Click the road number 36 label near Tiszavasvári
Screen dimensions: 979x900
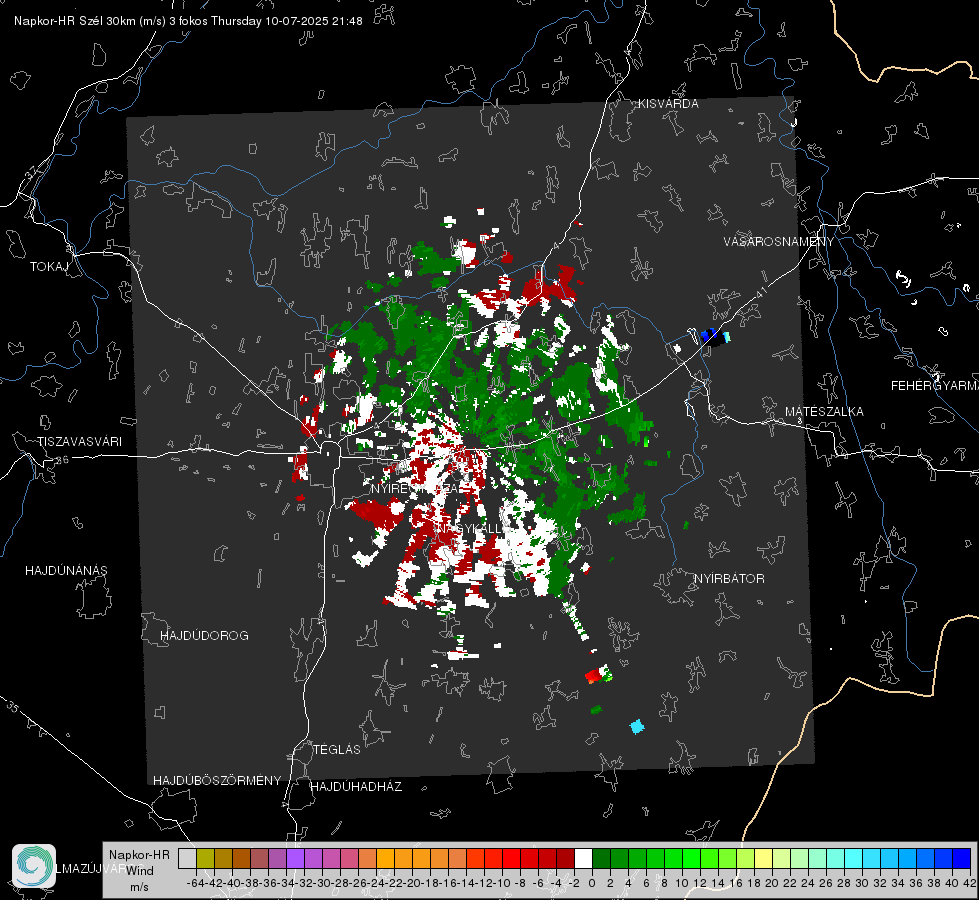click(62, 460)
